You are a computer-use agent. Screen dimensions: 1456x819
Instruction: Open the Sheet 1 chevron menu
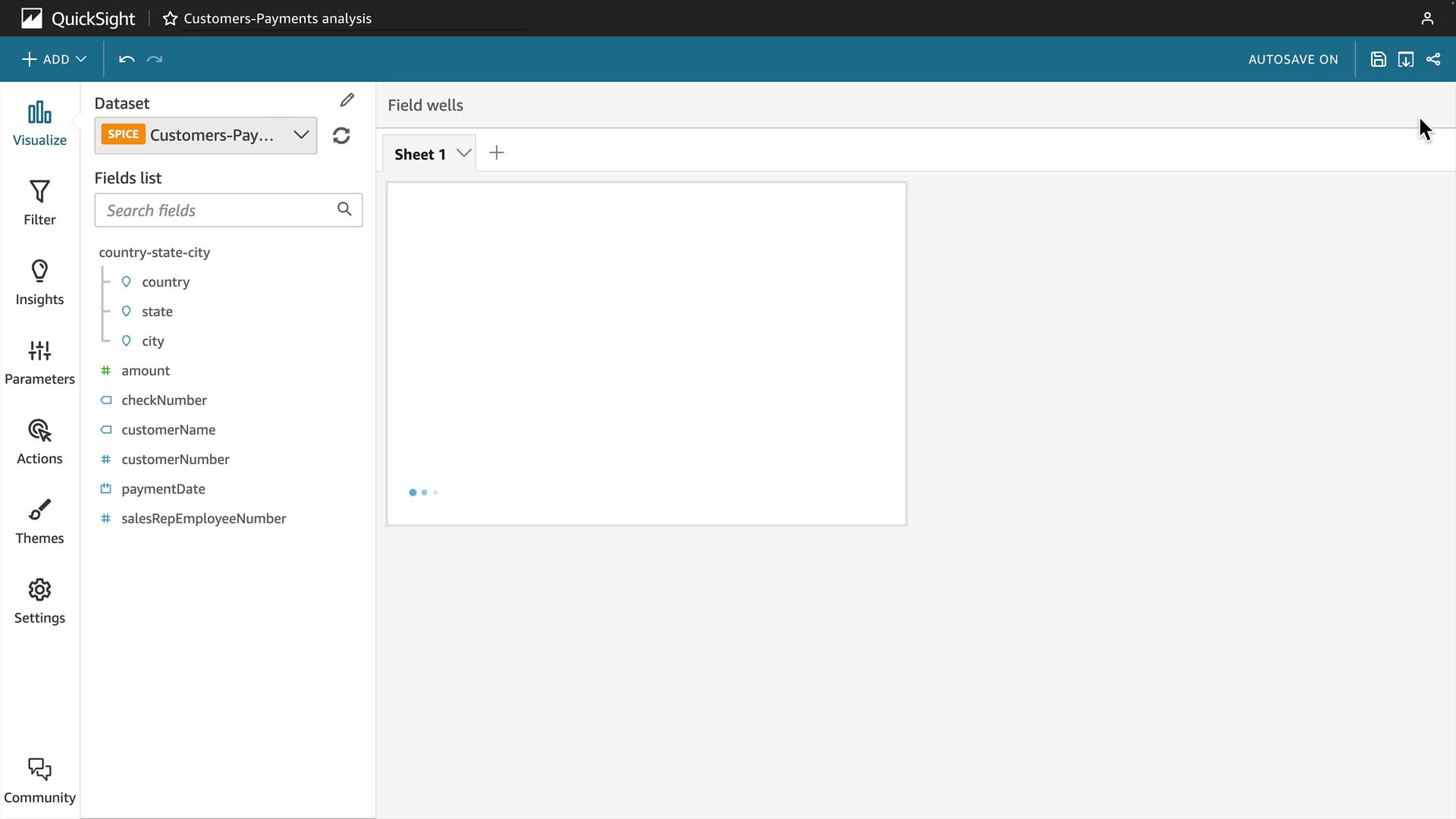click(x=464, y=153)
